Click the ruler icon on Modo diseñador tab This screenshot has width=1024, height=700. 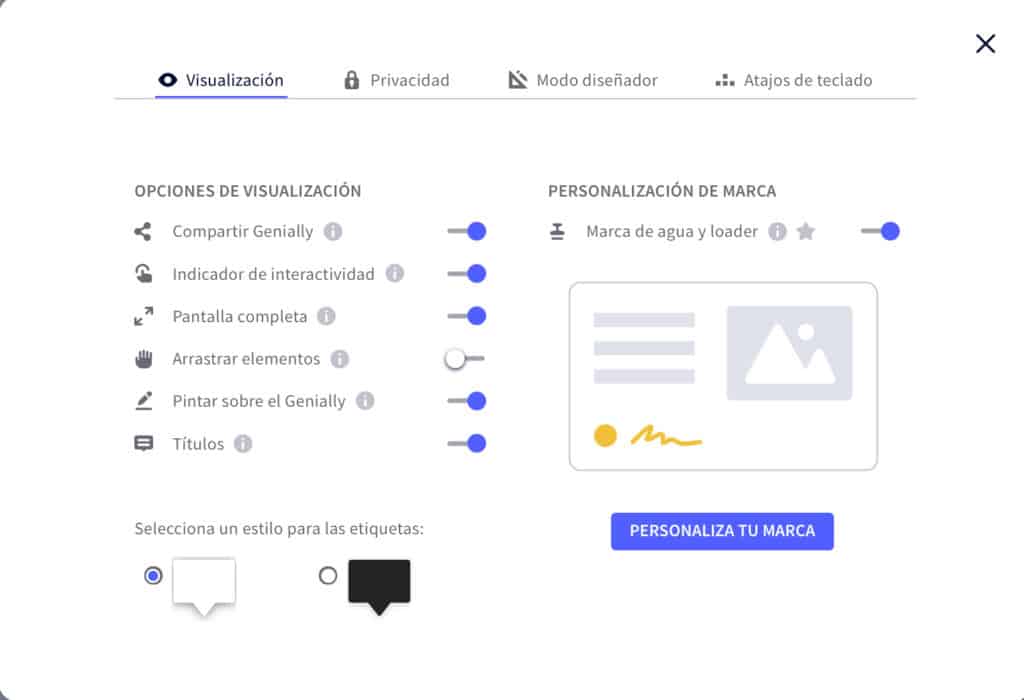coord(518,80)
